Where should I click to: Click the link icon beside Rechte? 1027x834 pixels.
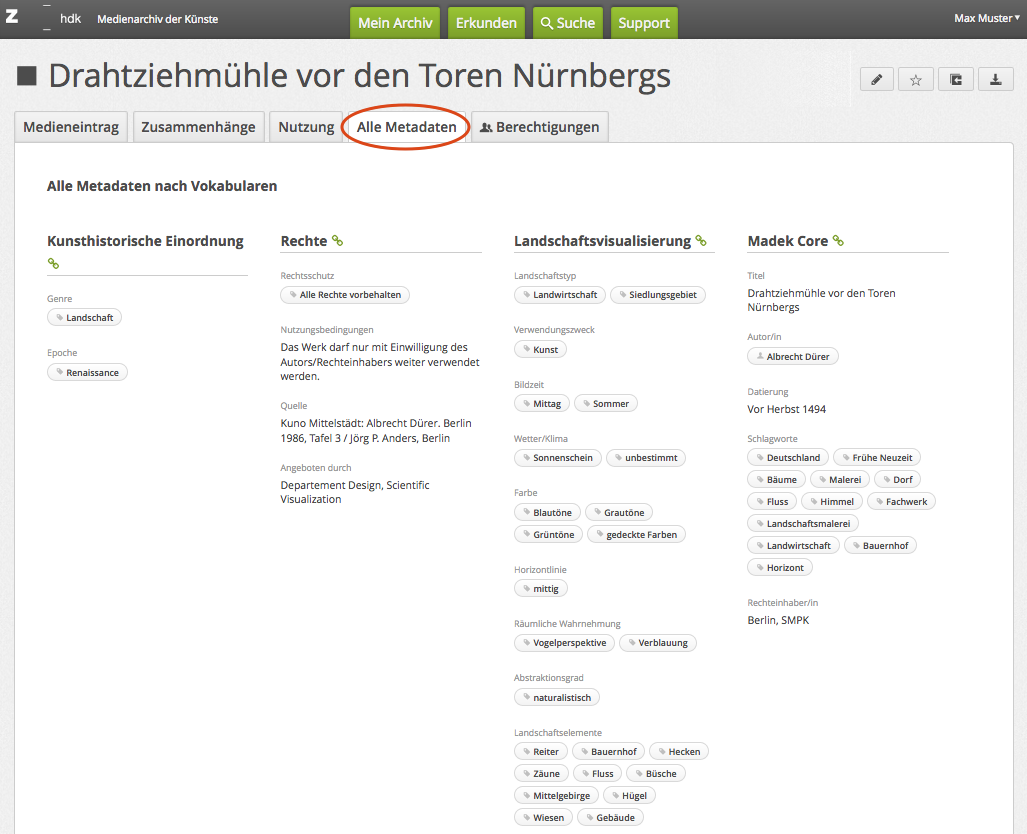point(337,241)
